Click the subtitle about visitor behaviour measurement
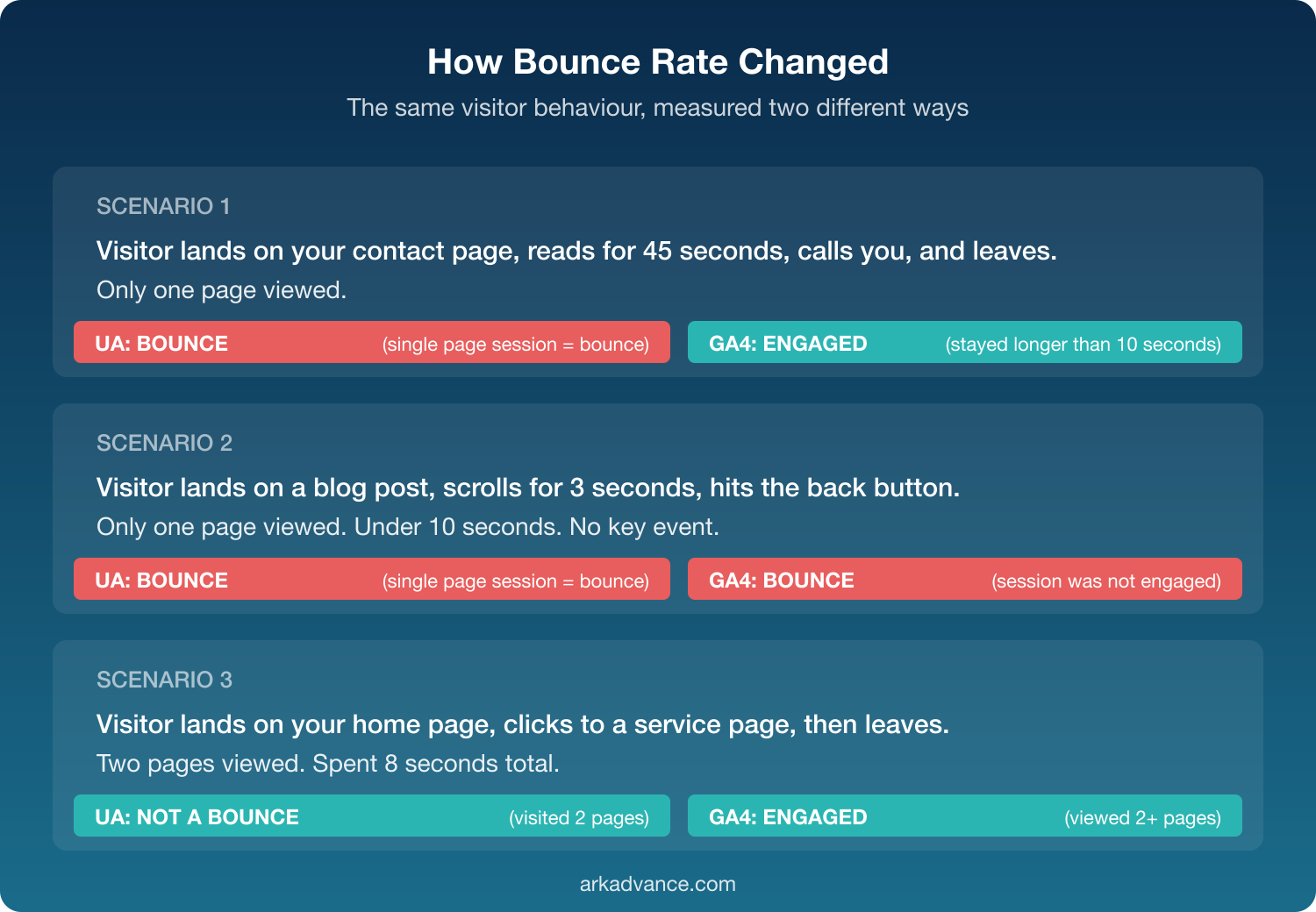The height and width of the screenshot is (912, 1316). [658, 108]
